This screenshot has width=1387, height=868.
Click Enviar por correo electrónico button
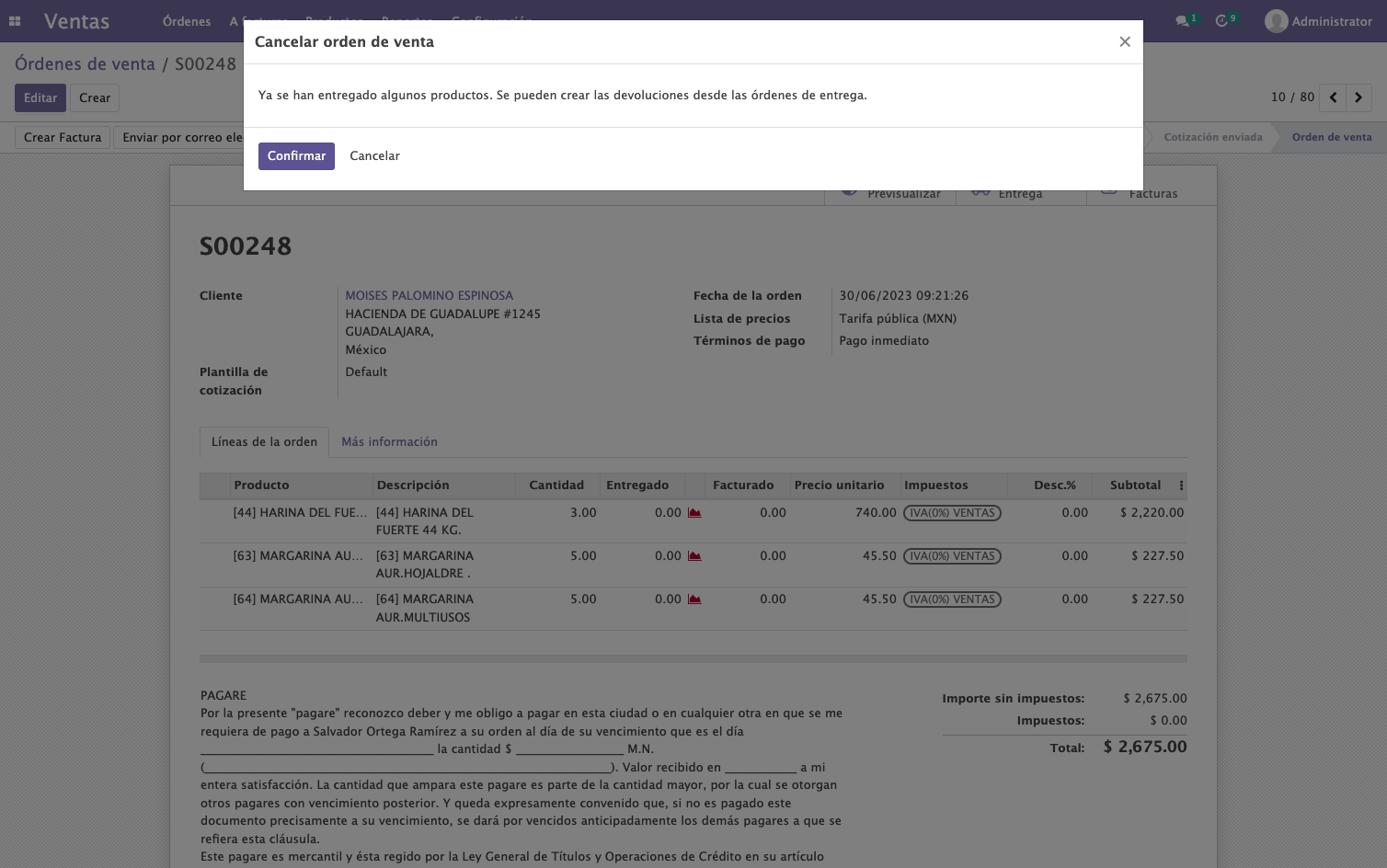pyautogui.click(x=178, y=138)
